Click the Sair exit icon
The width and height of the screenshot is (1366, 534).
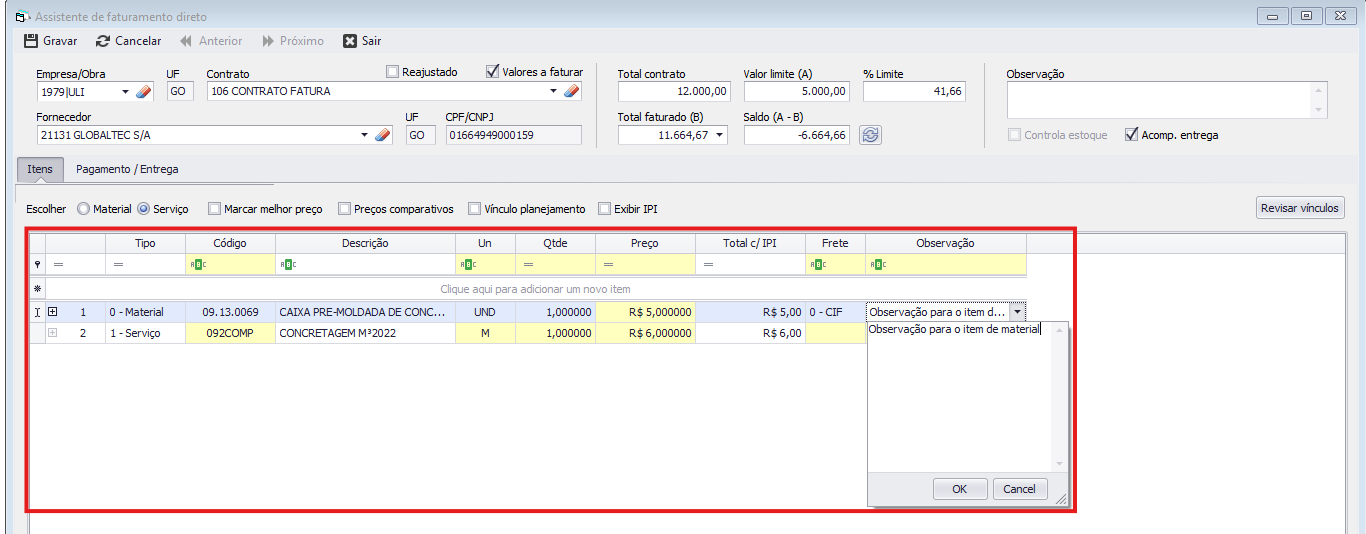(350, 41)
